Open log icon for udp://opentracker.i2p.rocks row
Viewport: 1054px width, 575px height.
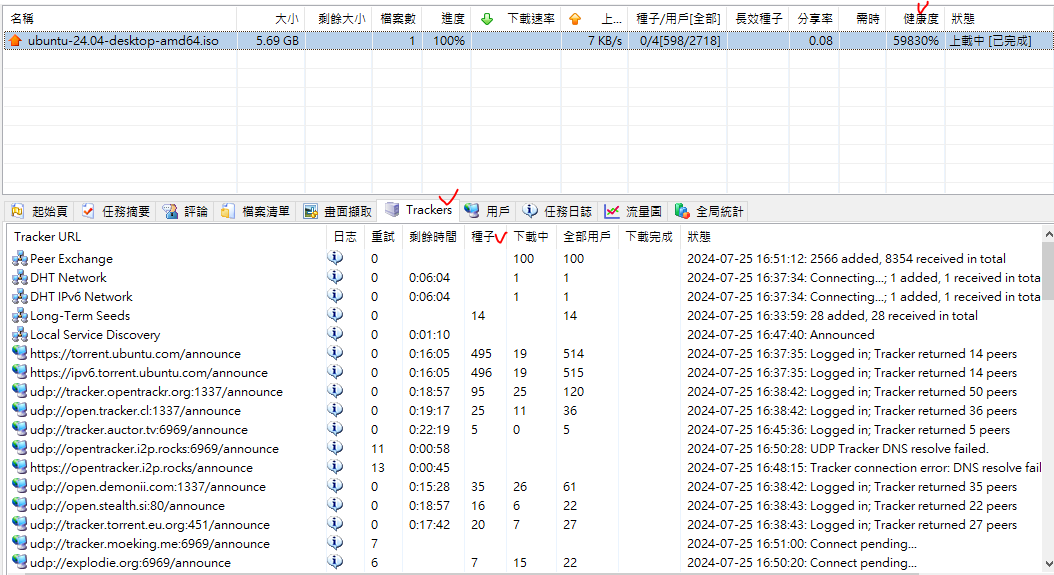coord(335,447)
